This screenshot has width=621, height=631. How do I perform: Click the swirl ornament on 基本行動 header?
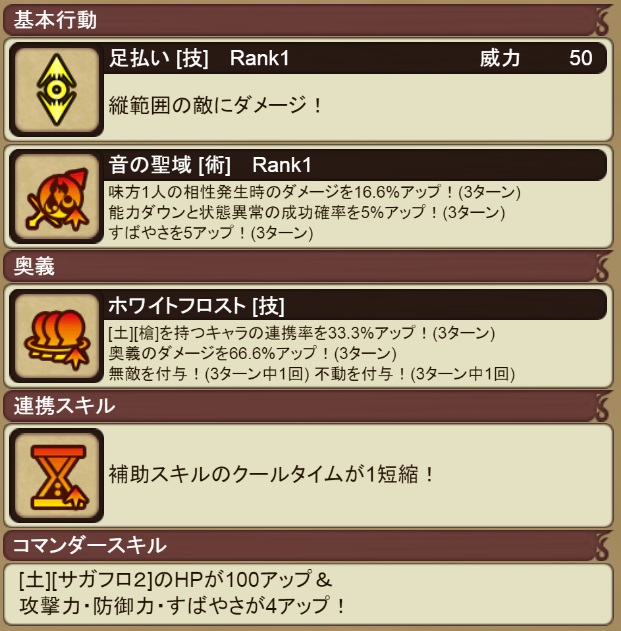(602, 20)
